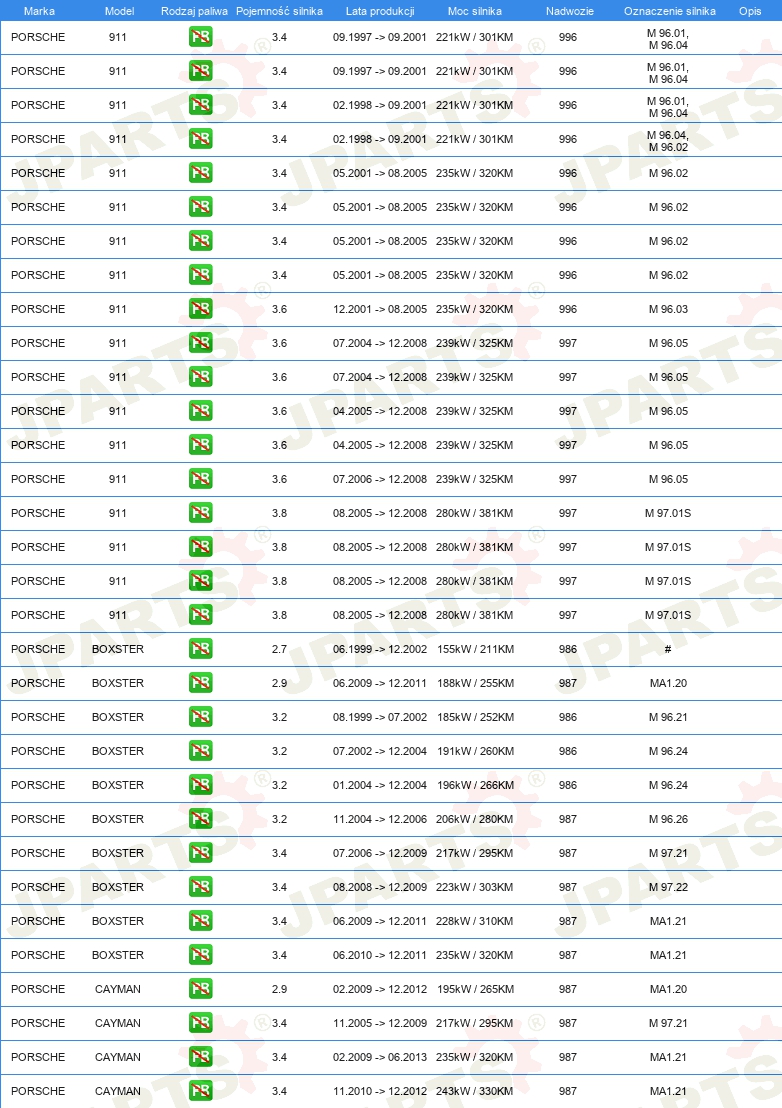Click petrol icon in 911 M 96.03 row
Image resolution: width=782 pixels, height=1108 pixels.
(x=201, y=309)
